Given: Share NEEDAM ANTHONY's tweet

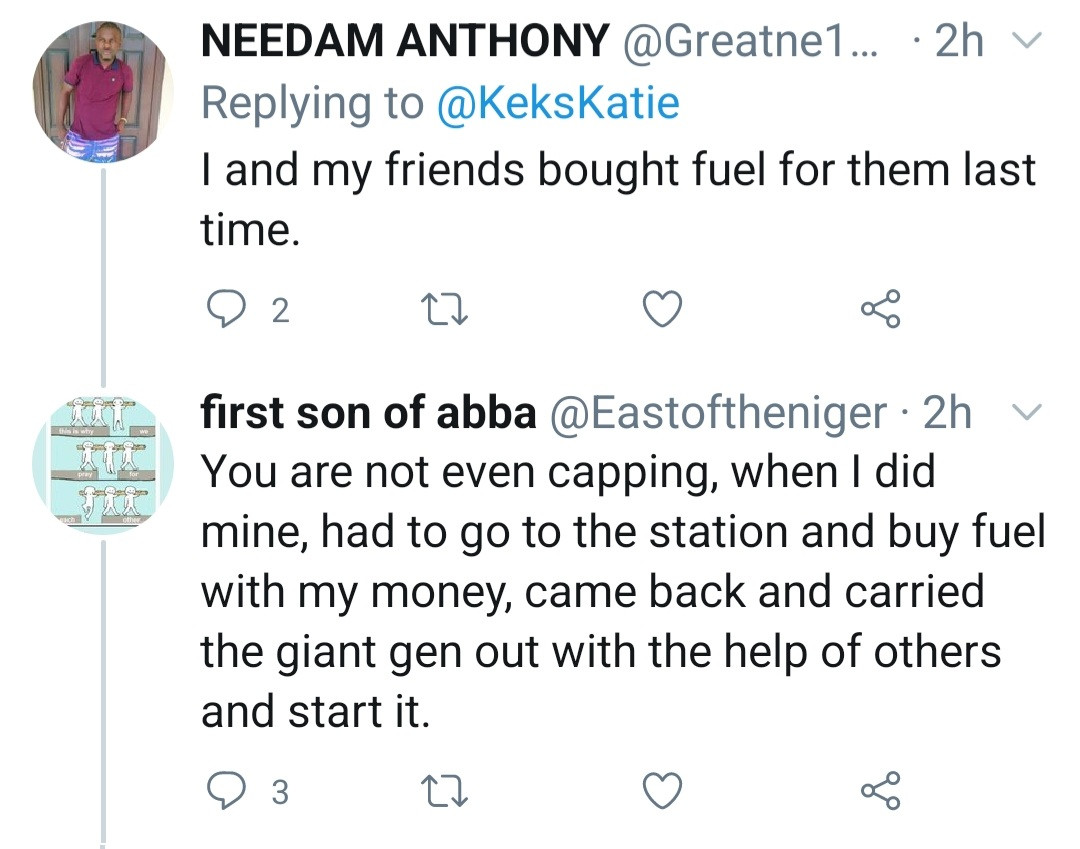Looking at the screenshot, I should [881, 311].
